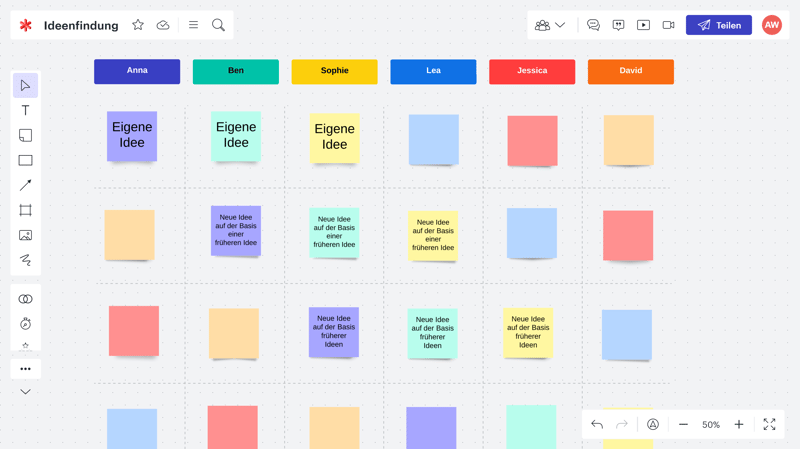Start presentation mode with play icon
This screenshot has height=449, width=800.
pos(643,25)
